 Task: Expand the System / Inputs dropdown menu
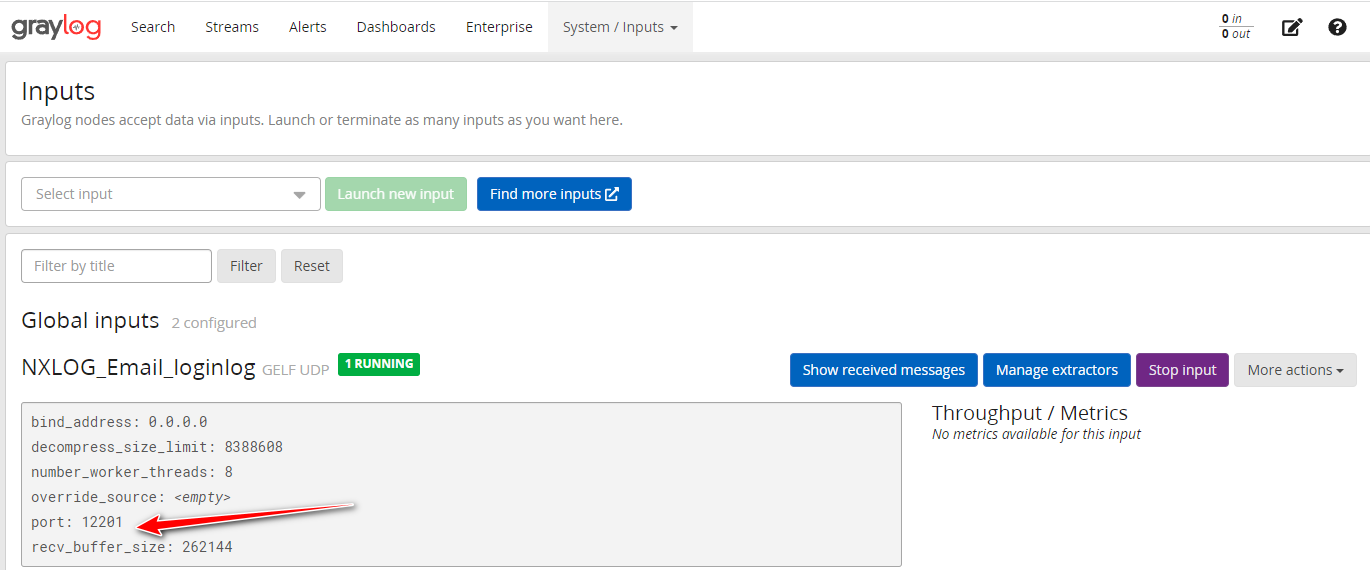[x=620, y=27]
